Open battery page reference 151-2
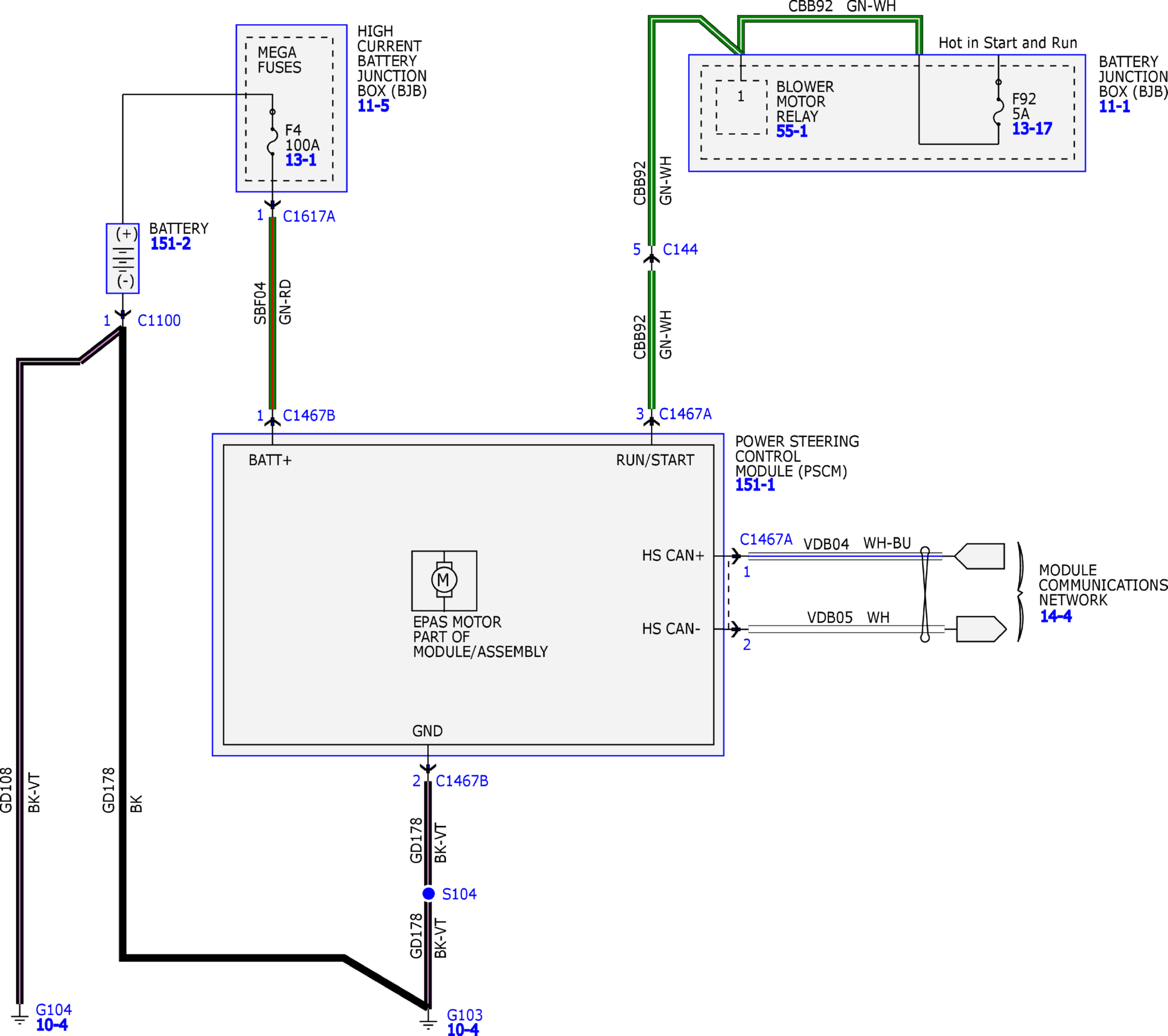Image resolution: width=1168 pixels, height=1036 pixels. (171, 244)
